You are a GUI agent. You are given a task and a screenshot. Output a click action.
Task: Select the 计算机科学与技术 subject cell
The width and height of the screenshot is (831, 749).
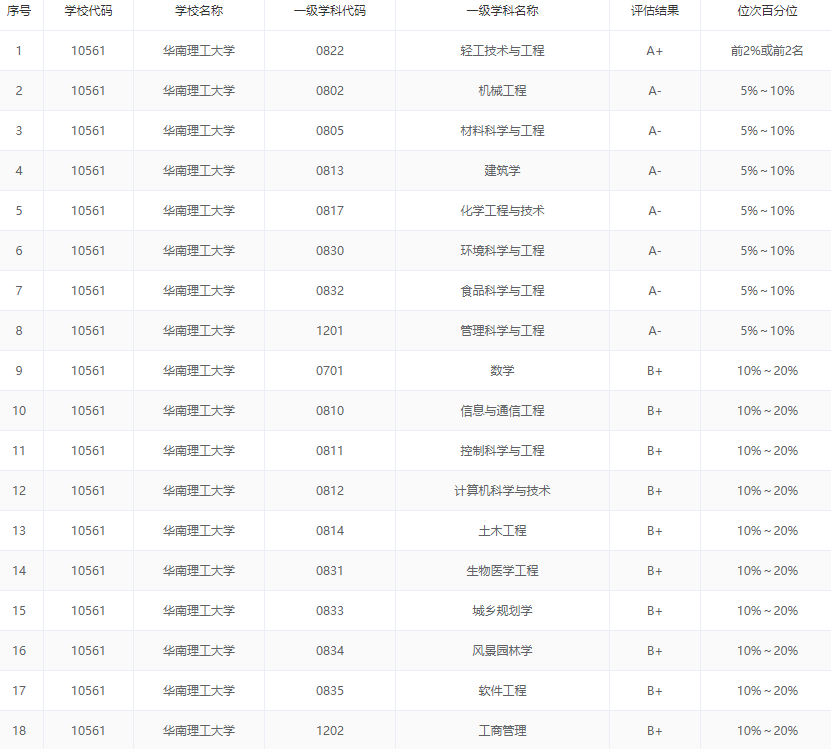coord(502,491)
